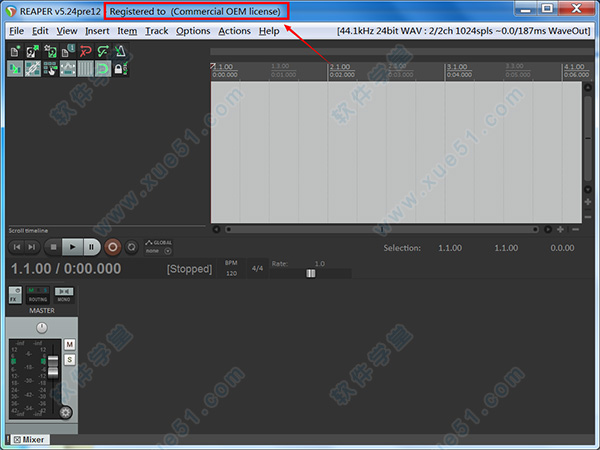This screenshot has width=600, height=450.
Task: Click the Undo icon in toolbar
Action: [x=85, y=50]
